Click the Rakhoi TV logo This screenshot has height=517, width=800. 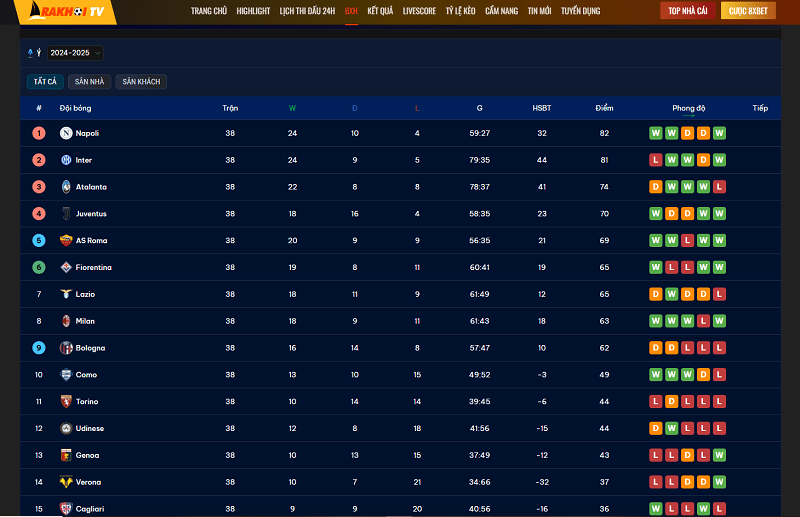[x=67, y=11]
